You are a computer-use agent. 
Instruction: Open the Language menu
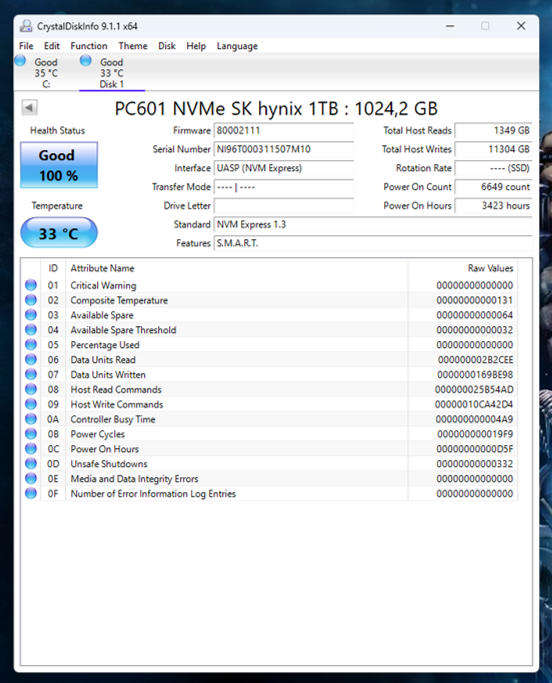tap(237, 46)
